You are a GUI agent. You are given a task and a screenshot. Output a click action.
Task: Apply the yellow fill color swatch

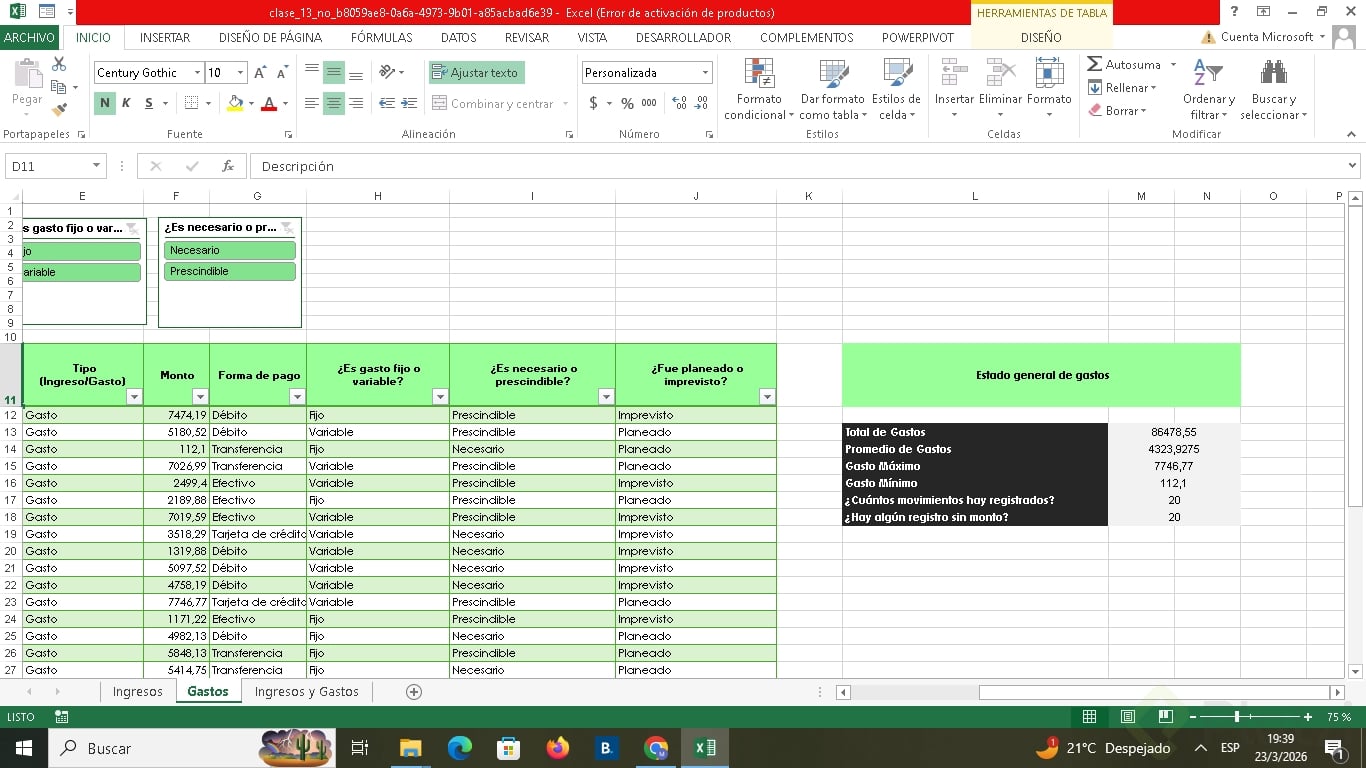(x=235, y=103)
